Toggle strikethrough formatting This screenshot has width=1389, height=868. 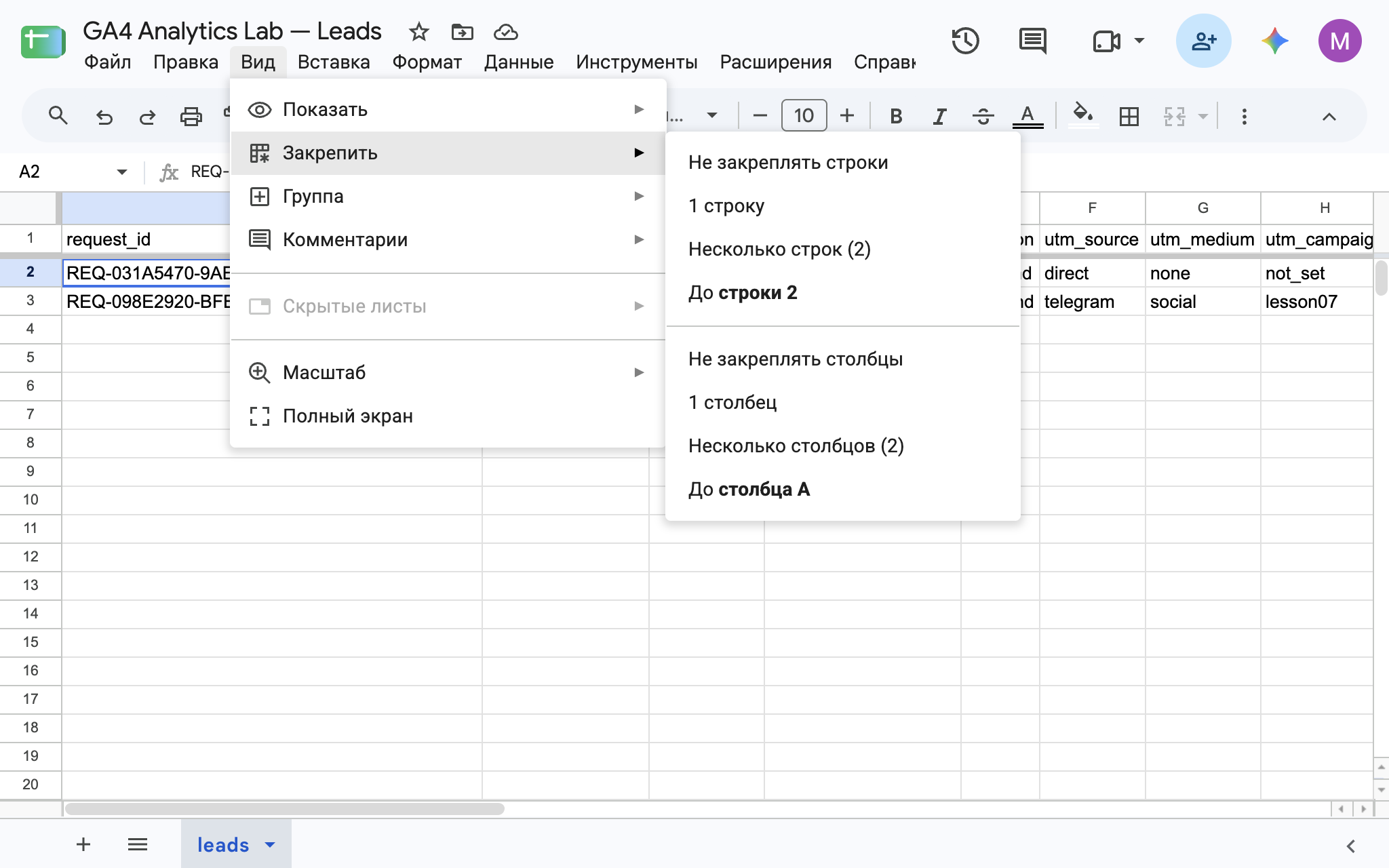983,117
